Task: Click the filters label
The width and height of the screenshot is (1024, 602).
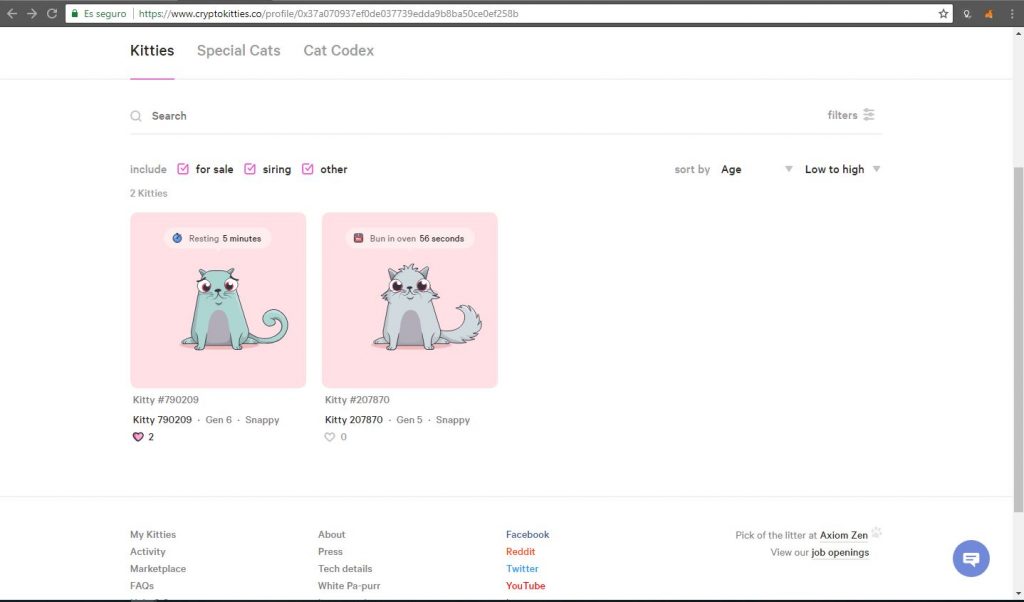Action: pyautogui.click(x=842, y=115)
